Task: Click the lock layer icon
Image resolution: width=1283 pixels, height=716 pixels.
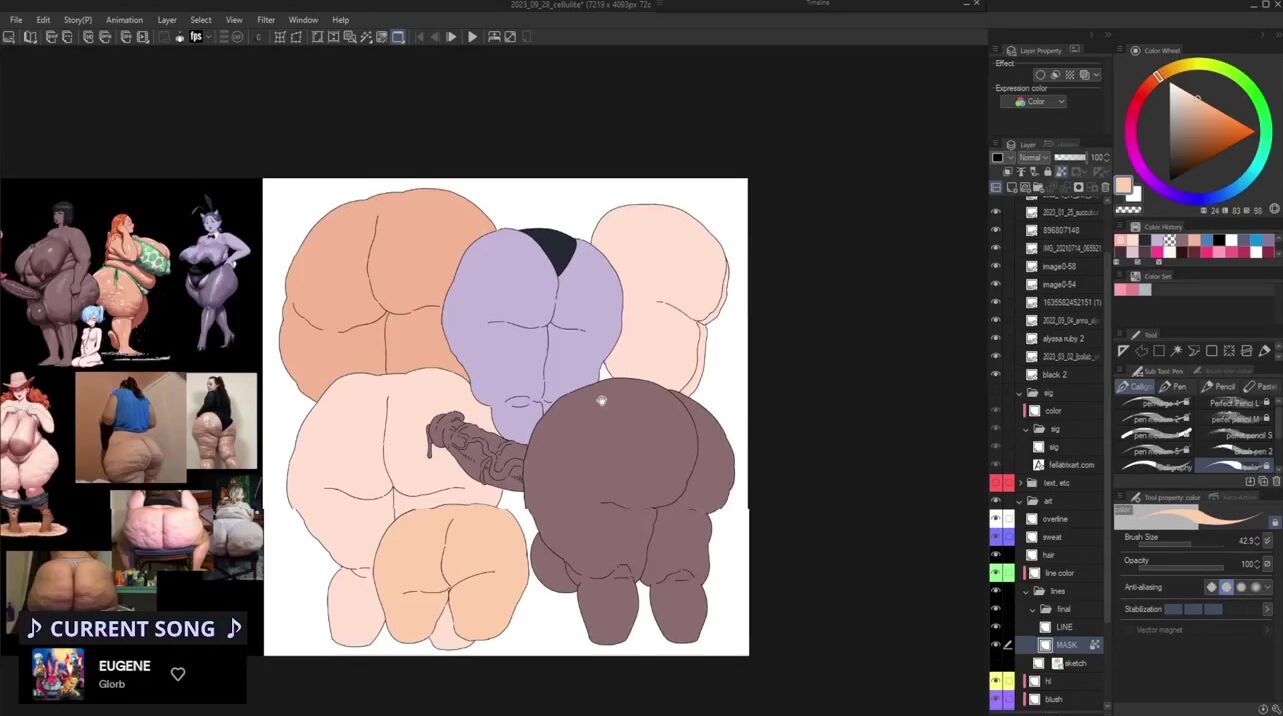Action: coord(1047,172)
